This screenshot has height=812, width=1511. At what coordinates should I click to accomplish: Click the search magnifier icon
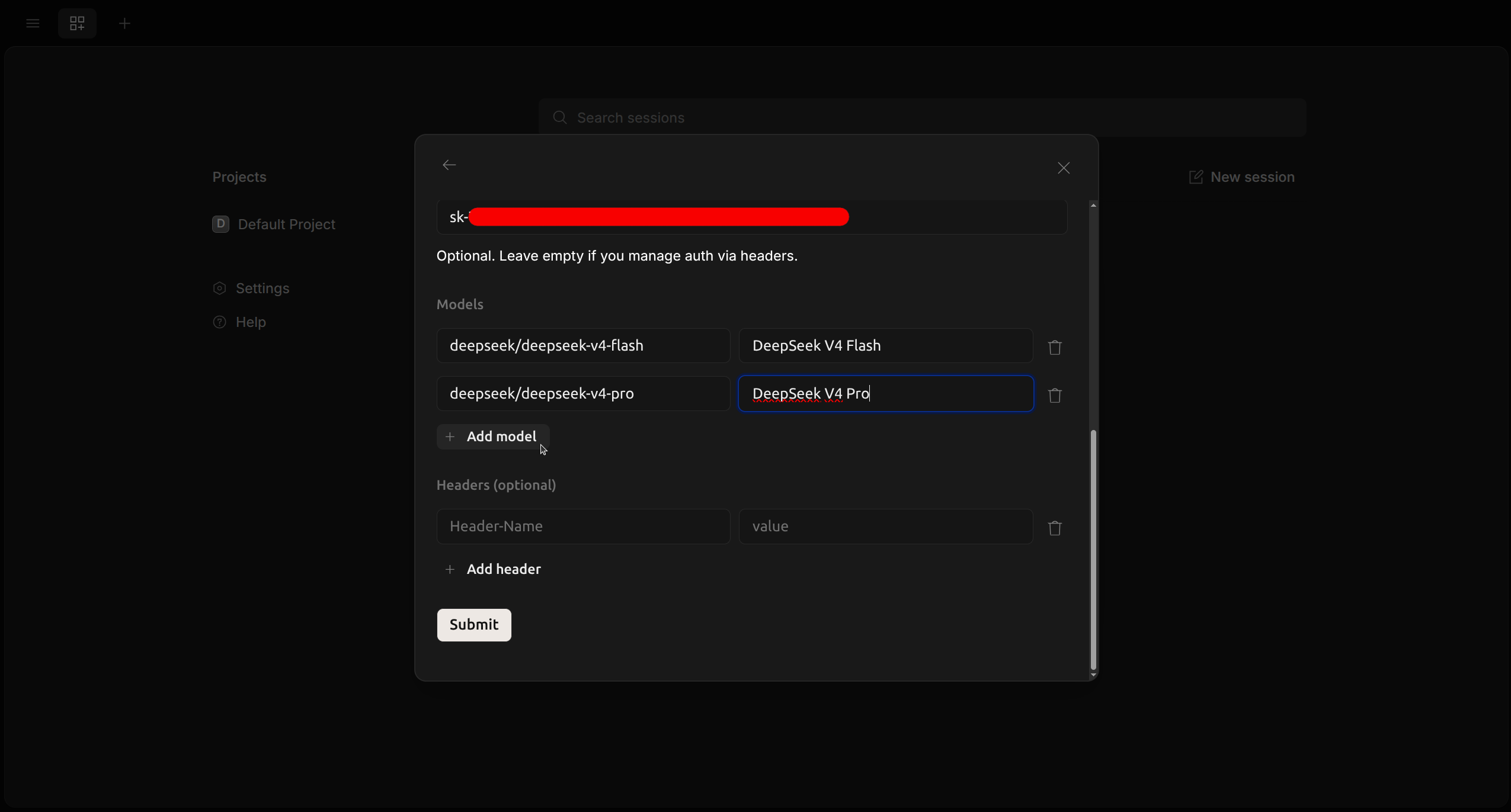(x=560, y=118)
